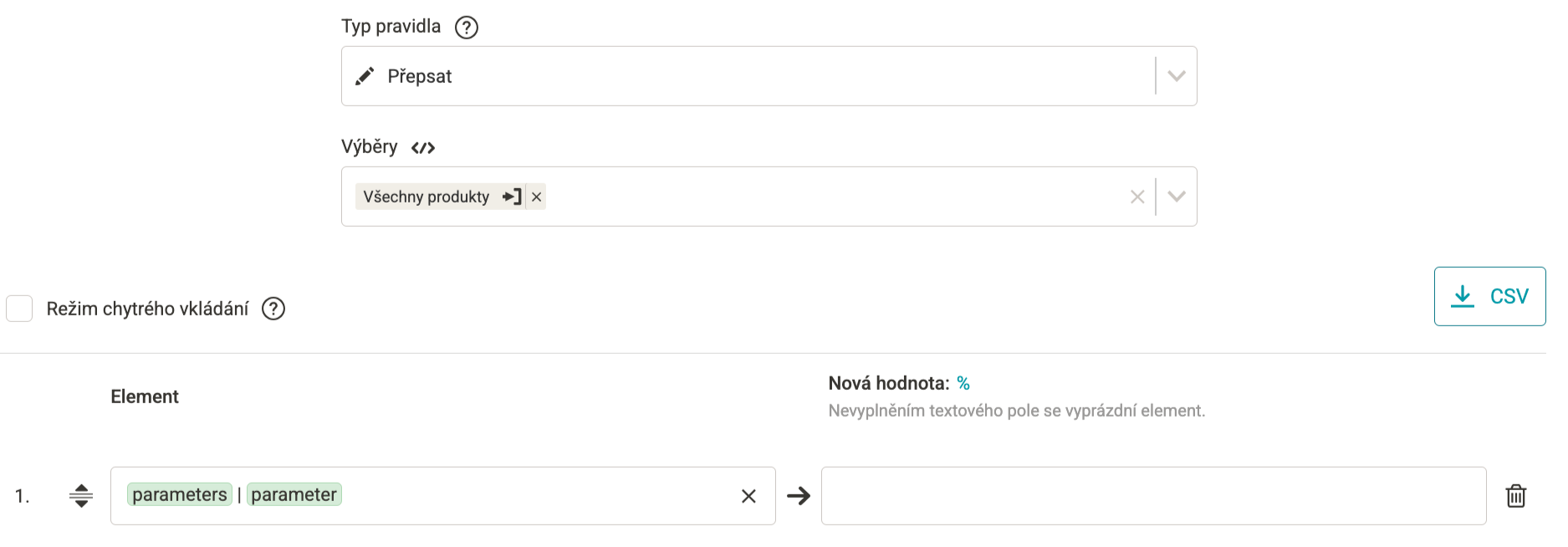Viewport: 1568px width, 547px height.
Task: Open the Všechny produkty selection link icon
Action: pyautogui.click(x=512, y=197)
